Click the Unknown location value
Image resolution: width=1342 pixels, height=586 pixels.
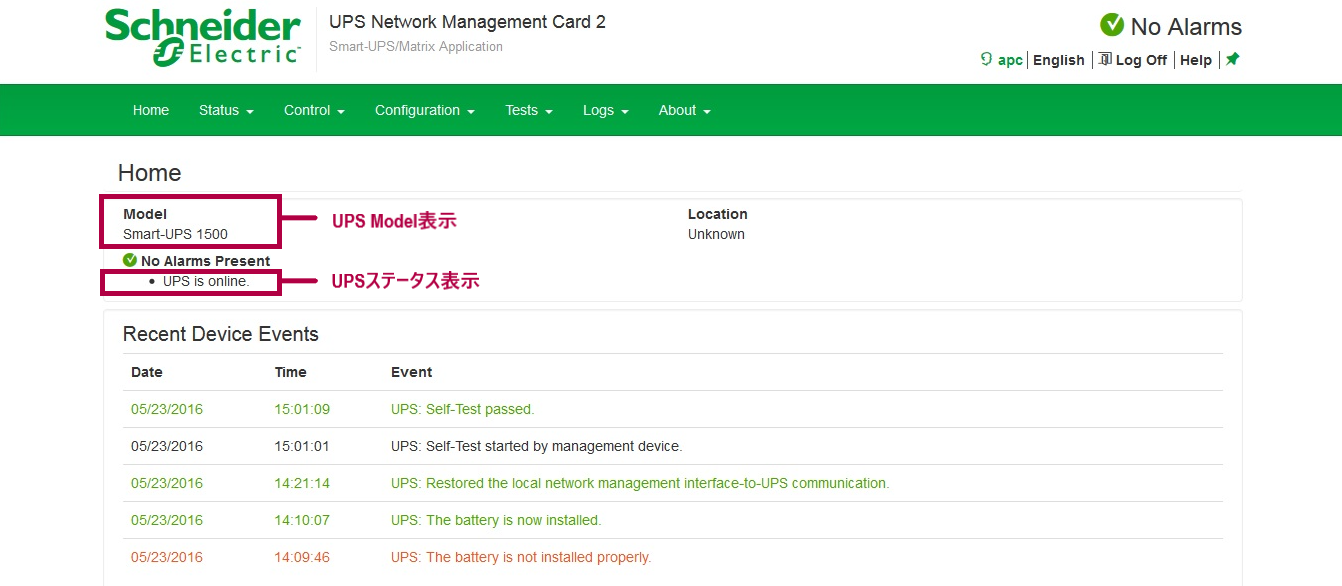point(716,234)
